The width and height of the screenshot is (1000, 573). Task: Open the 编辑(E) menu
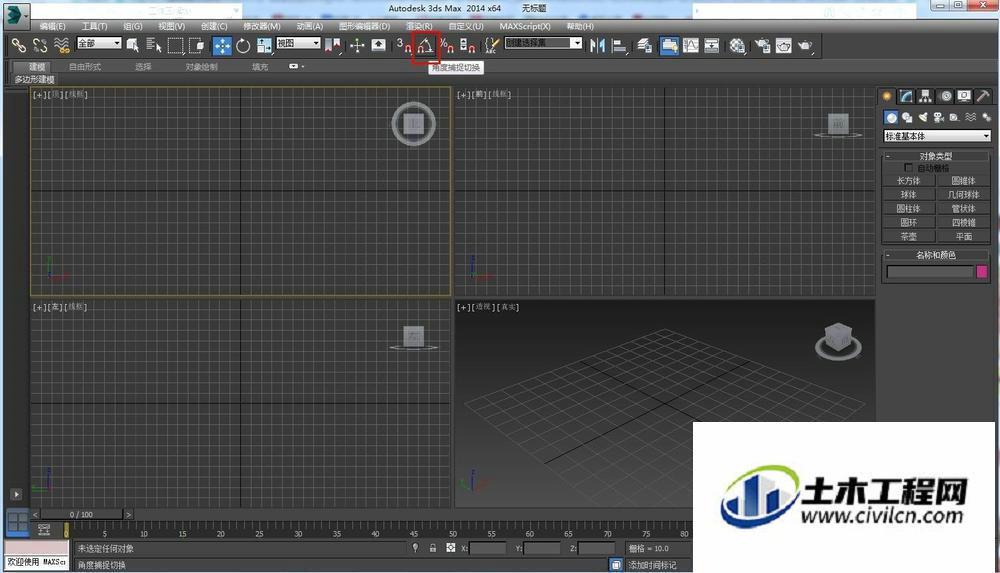(52, 26)
